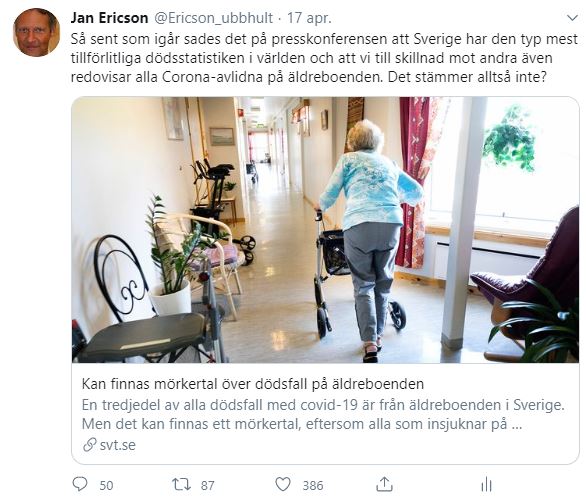The width and height of the screenshot is (586, 503).
Task: Click the link chain icon beside svt.se
Action: 90,445
